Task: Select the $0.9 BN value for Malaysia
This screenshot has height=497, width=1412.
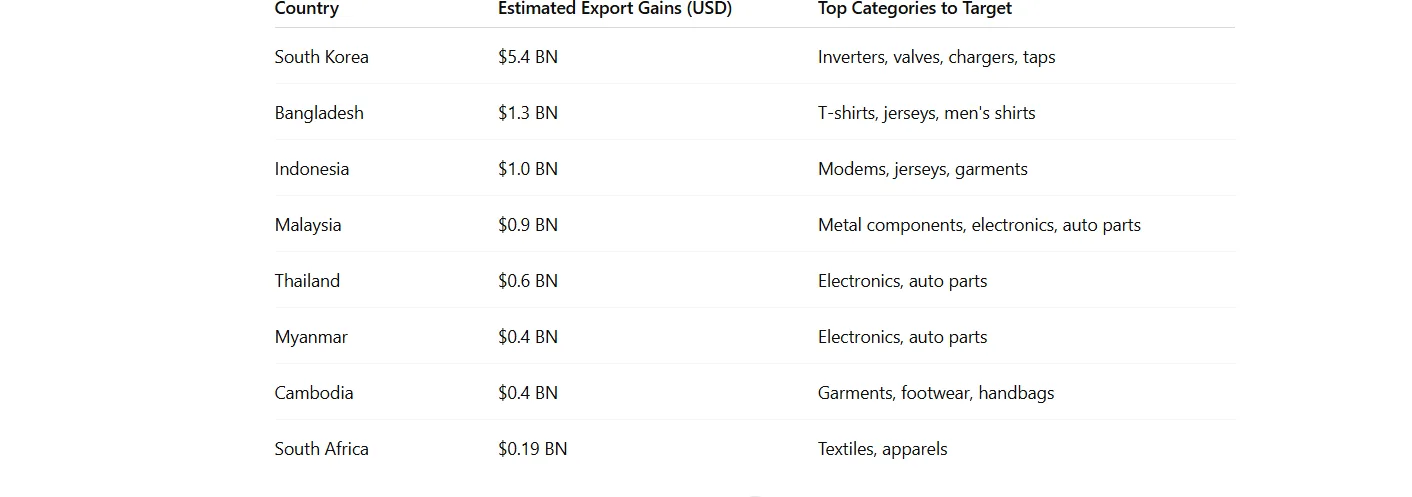Action: (x=528, y=225)
